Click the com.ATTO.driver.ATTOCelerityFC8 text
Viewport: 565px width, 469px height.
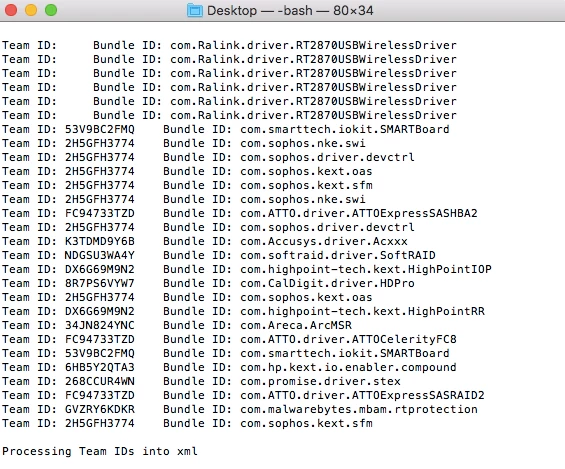348,339
